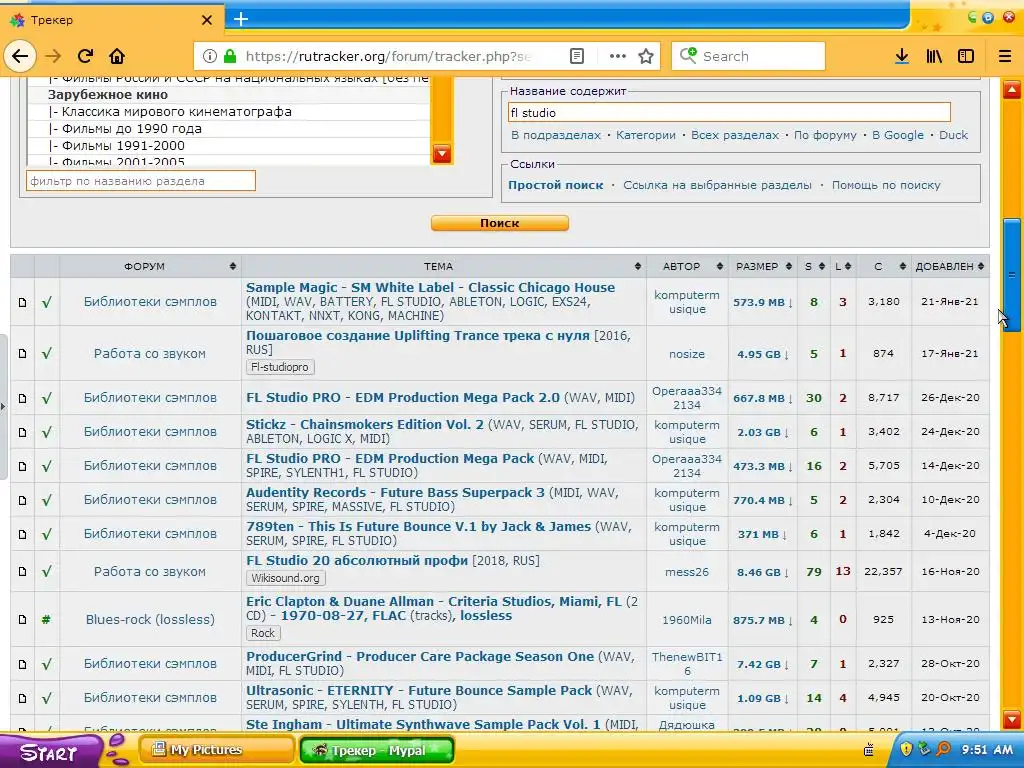Open author mess26 profile

(x=686, y=571)
